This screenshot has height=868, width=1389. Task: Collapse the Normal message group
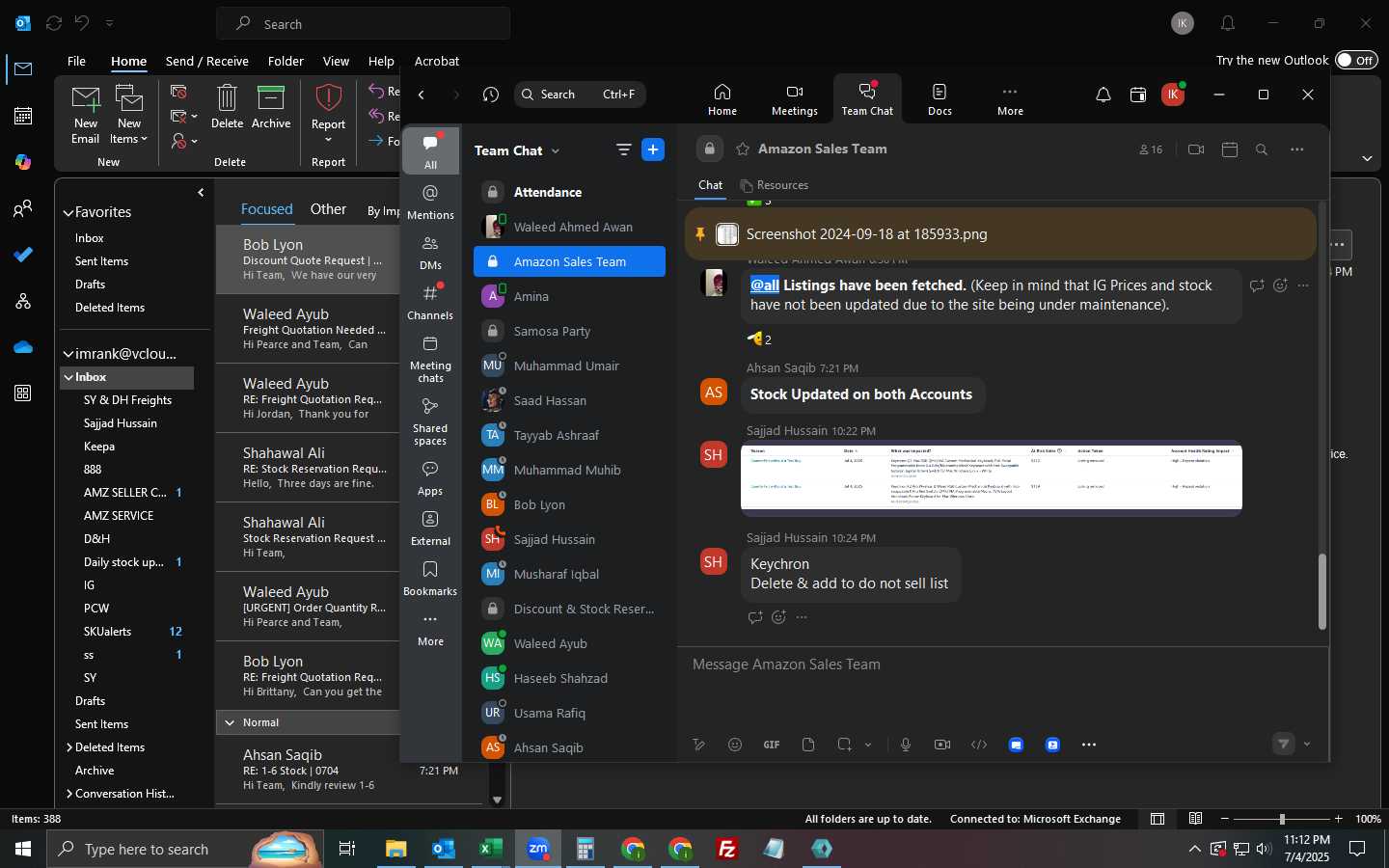pyautogui.click(x=230, y=722)
